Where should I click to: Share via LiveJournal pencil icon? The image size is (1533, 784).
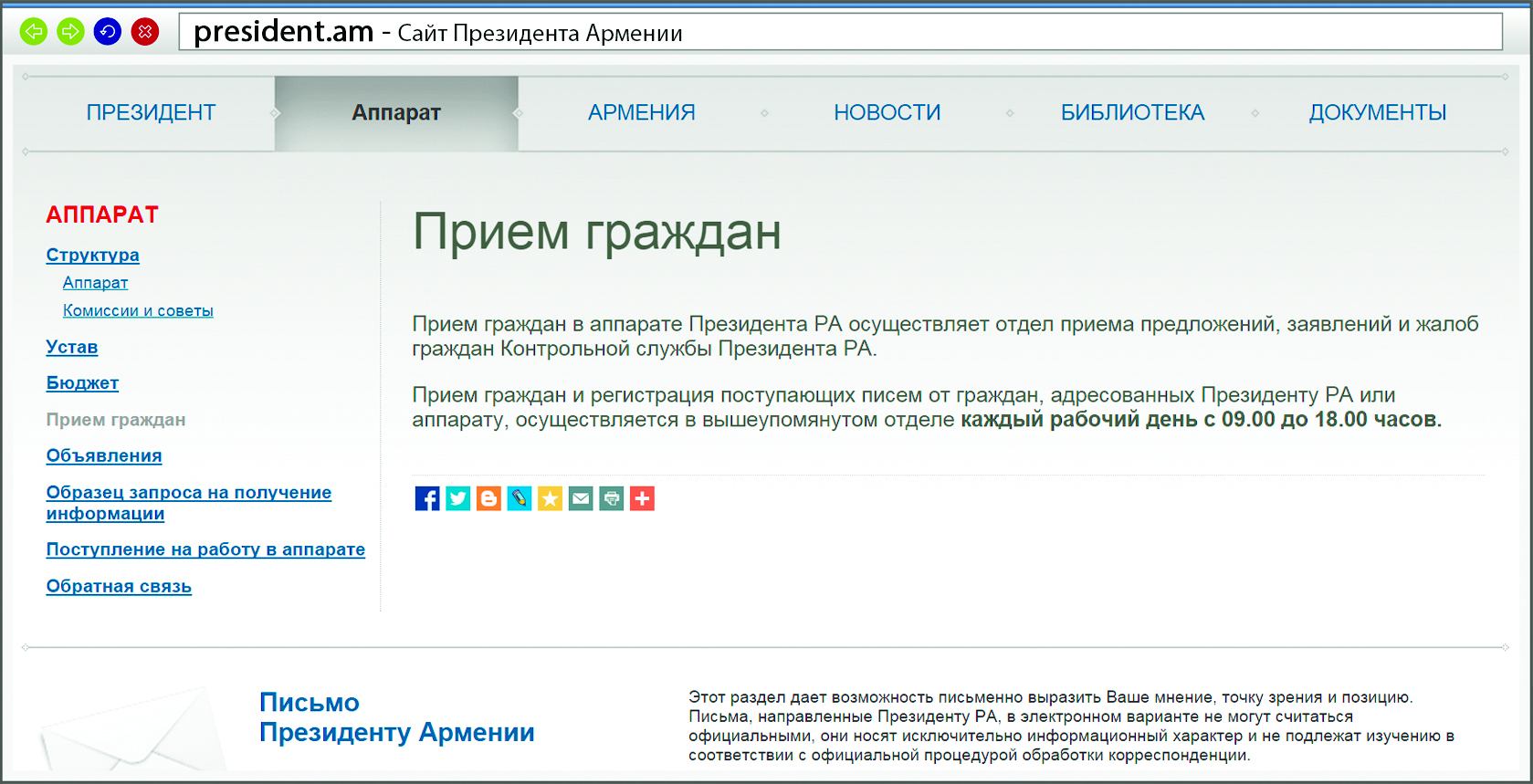coord(520,498)
